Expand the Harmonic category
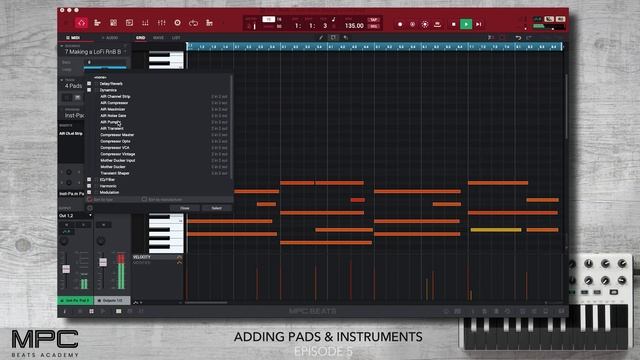The width and height of the screenshot is (640, 360). click(89, 186)
